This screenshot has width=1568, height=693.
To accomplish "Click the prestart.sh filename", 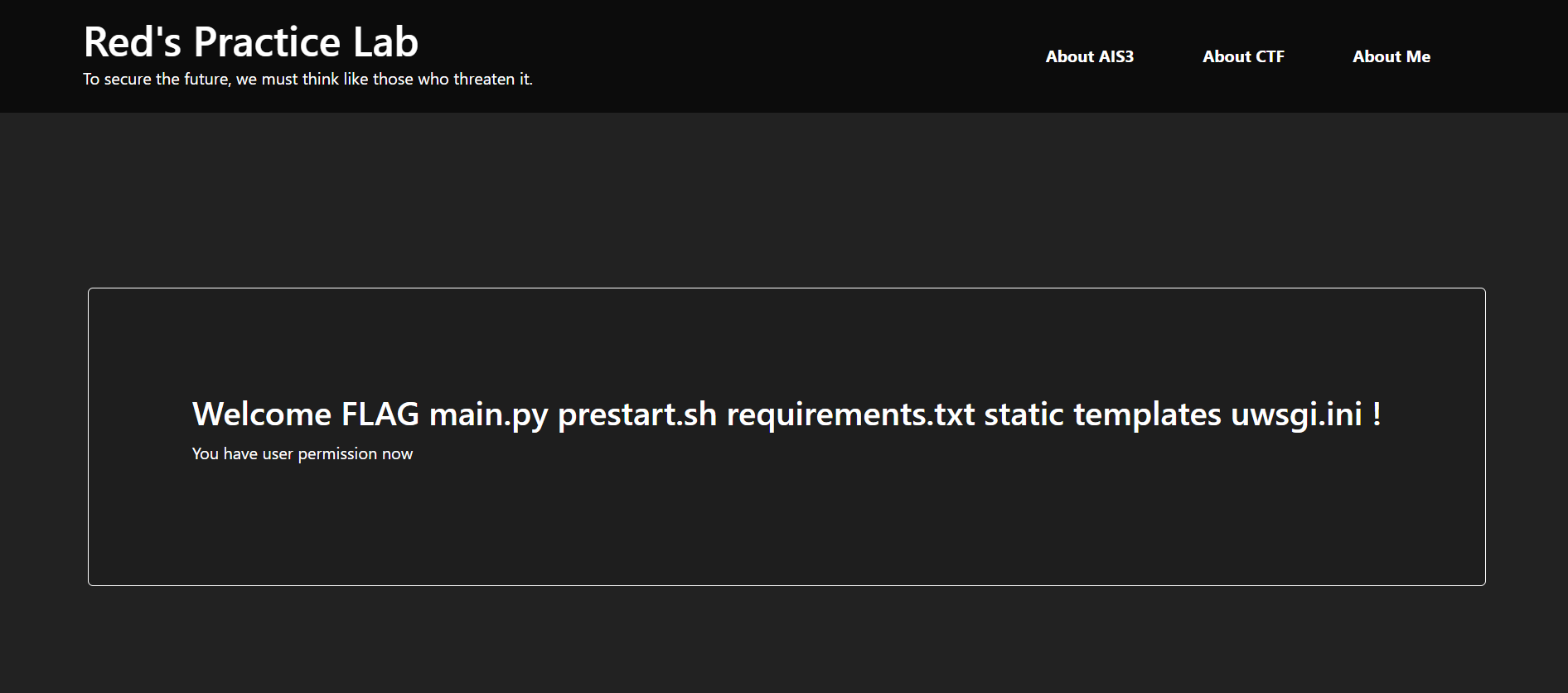I will [x=636, y=414].
